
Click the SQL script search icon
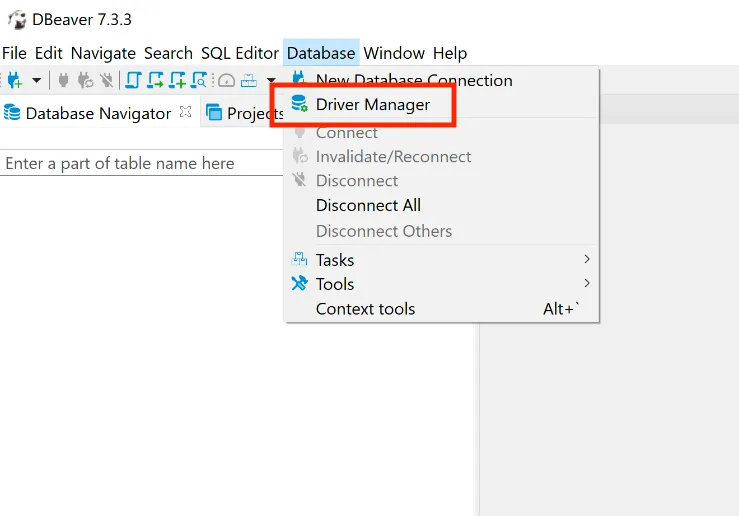pyautogui.click(x=199, y=81)
